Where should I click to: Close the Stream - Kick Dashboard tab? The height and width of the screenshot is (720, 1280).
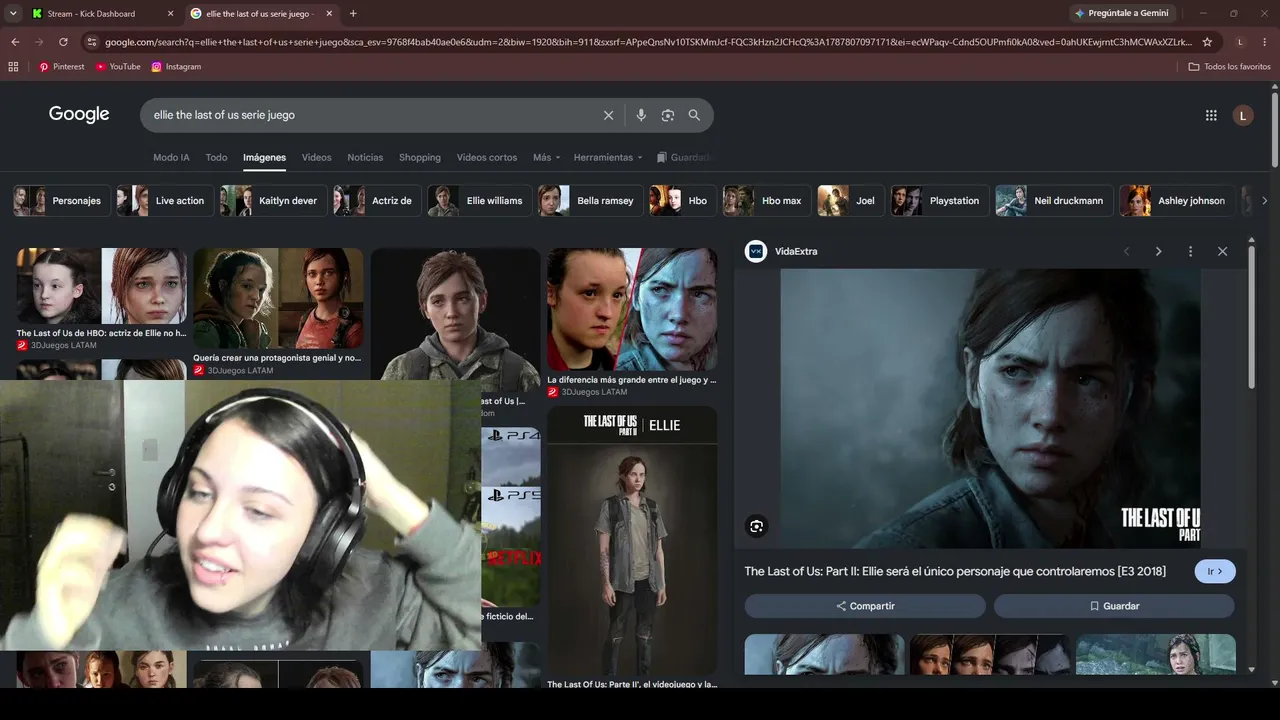170,14
